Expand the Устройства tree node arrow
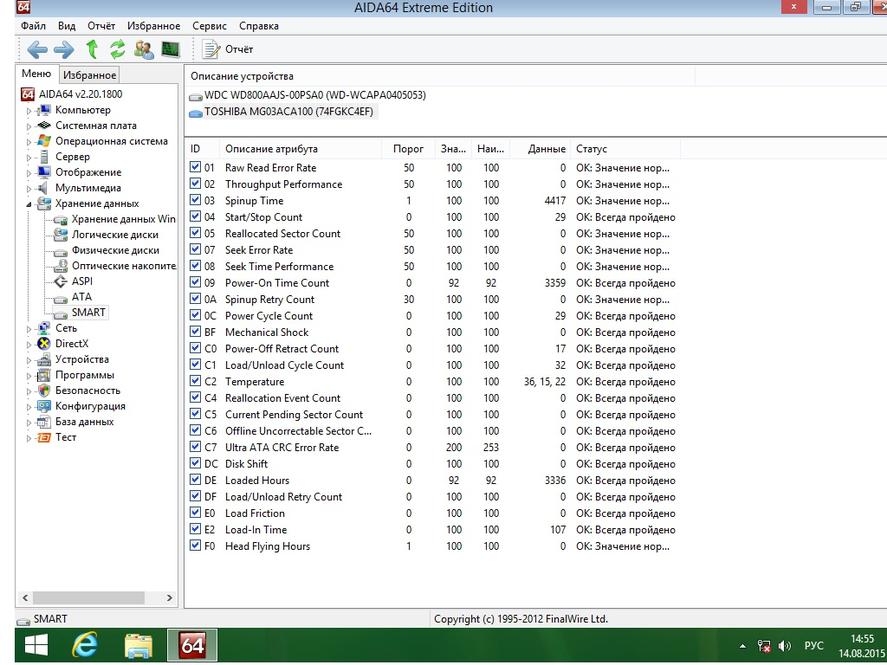Viewport: 887px width, 665px height. click(x=29, y=360)
